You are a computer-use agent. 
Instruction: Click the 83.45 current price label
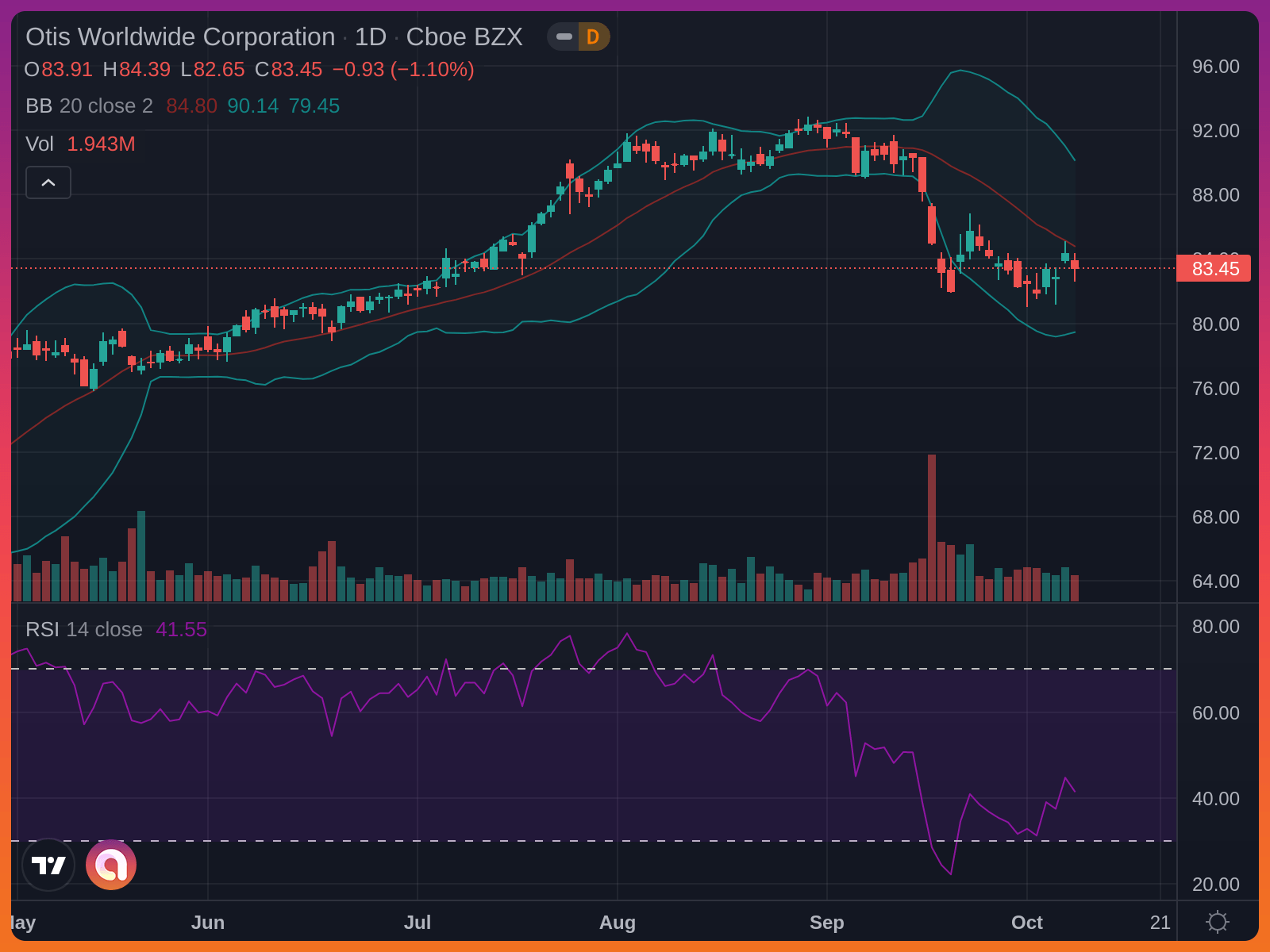point(1214,268)
